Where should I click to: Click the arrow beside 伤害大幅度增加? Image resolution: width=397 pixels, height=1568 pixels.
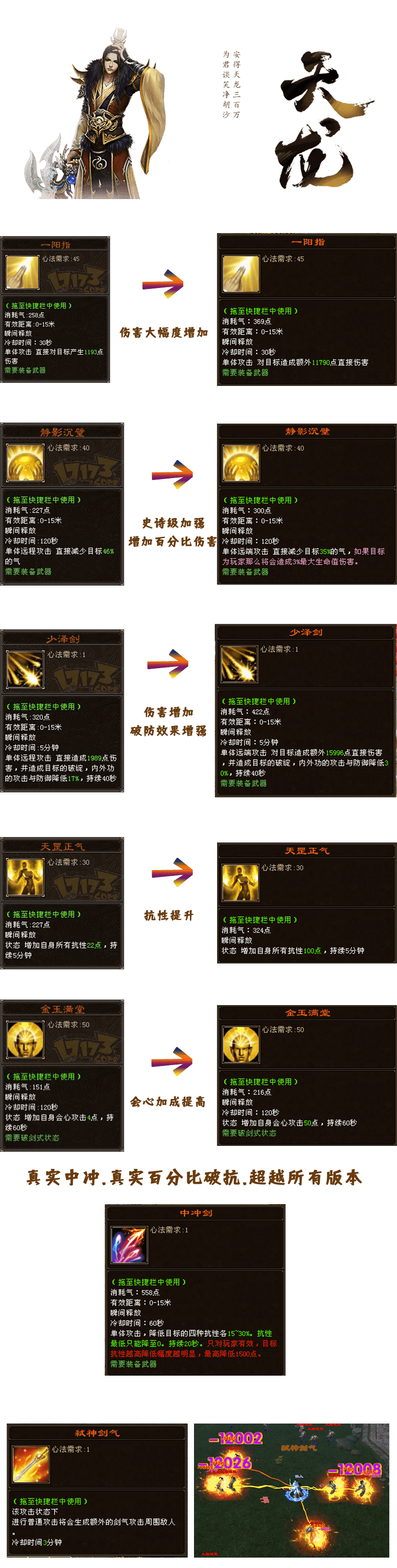click(163, 284)
